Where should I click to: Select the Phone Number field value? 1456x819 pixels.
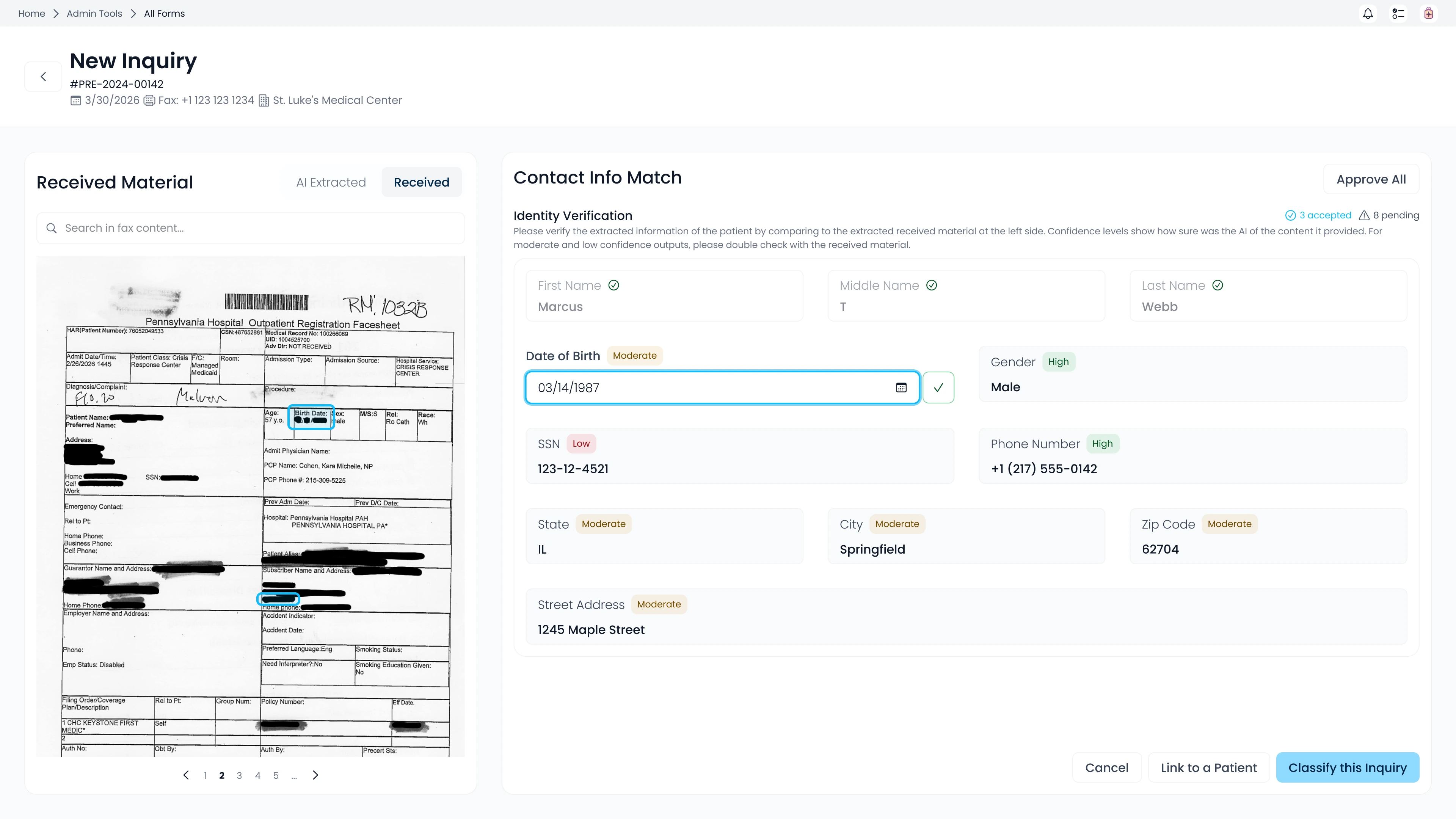(1192, 456)
